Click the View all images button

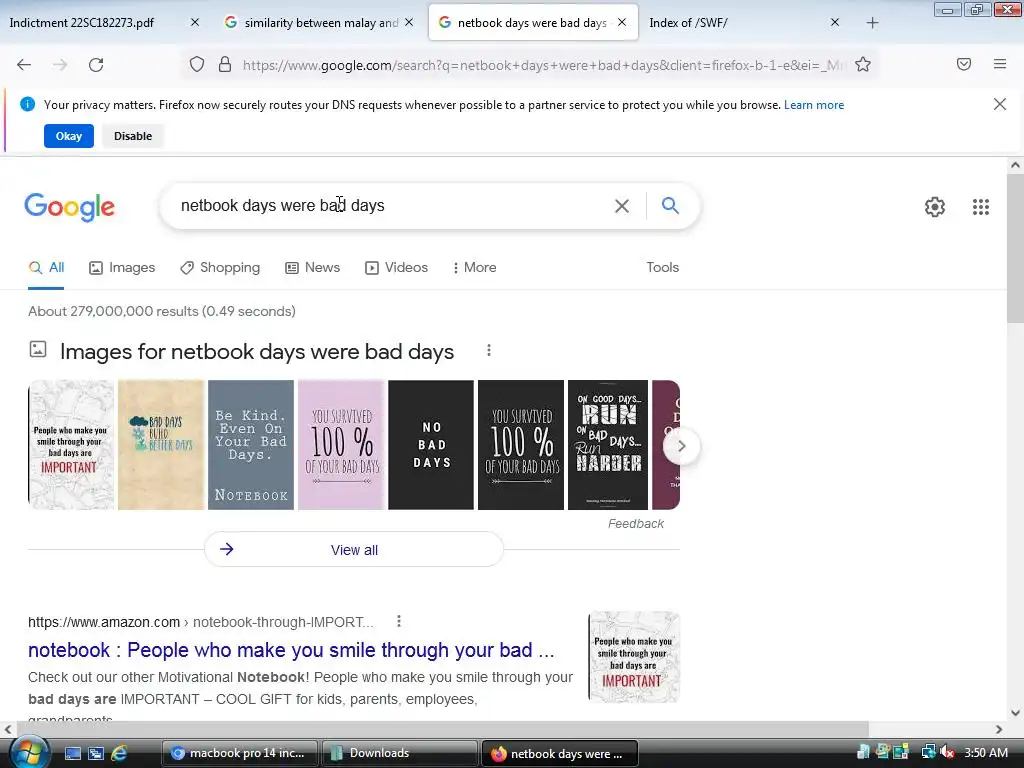coord(354,550)
